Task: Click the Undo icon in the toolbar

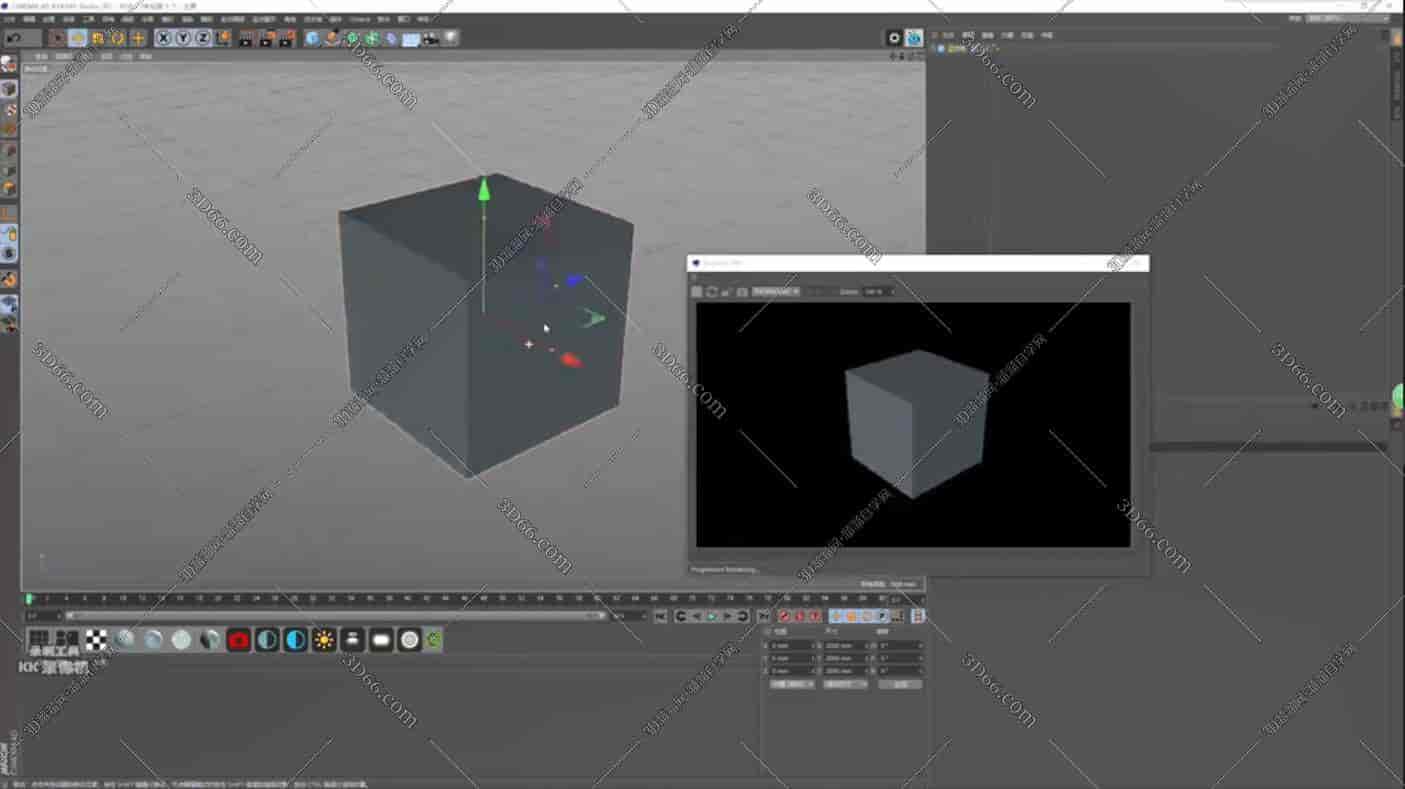Action: (x=14, y=38)
